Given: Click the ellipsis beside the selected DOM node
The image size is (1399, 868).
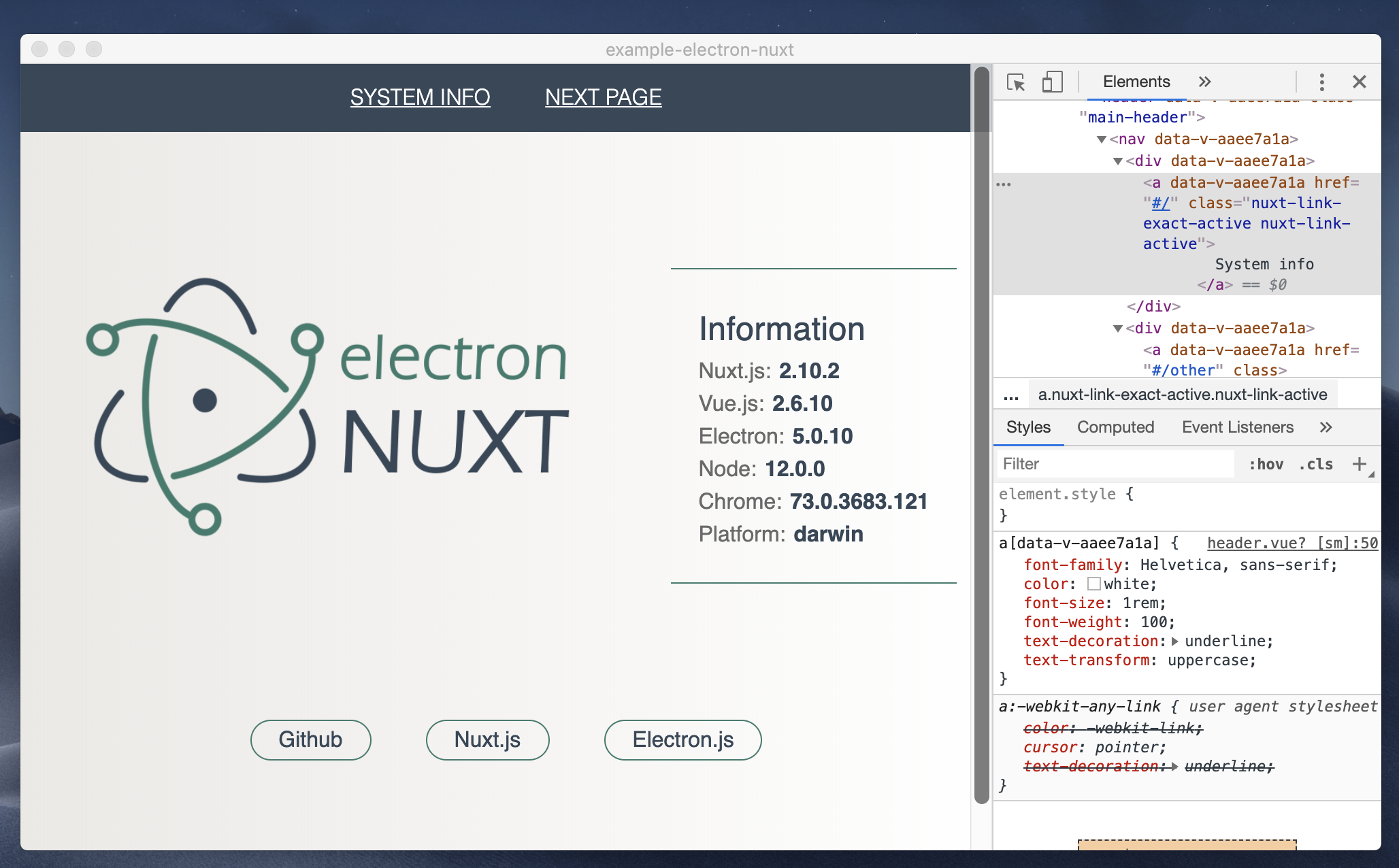Looking at the screenshot, I should click(x=1004, y=184).
